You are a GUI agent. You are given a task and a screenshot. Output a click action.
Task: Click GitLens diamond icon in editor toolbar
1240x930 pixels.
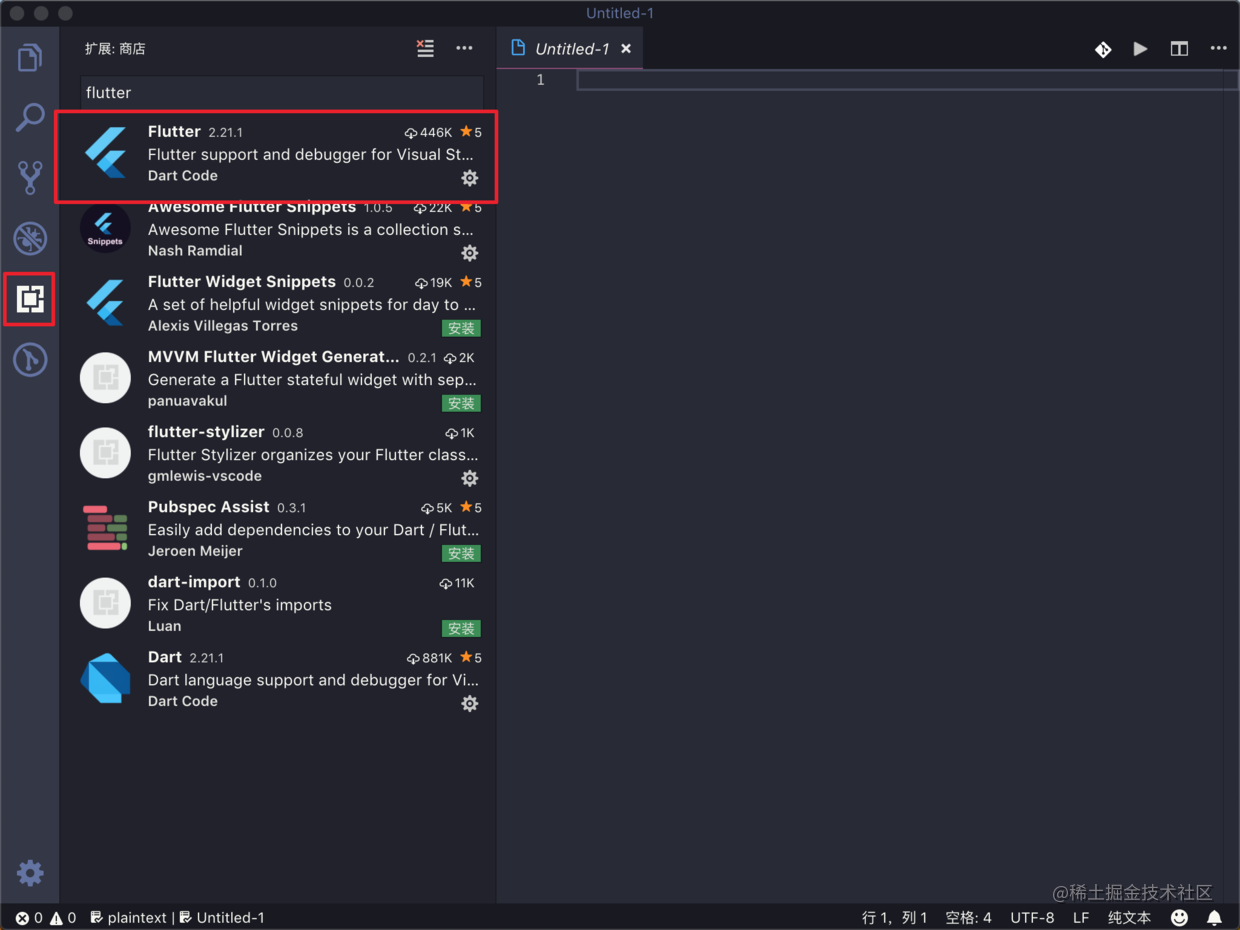coord(1103,49)
